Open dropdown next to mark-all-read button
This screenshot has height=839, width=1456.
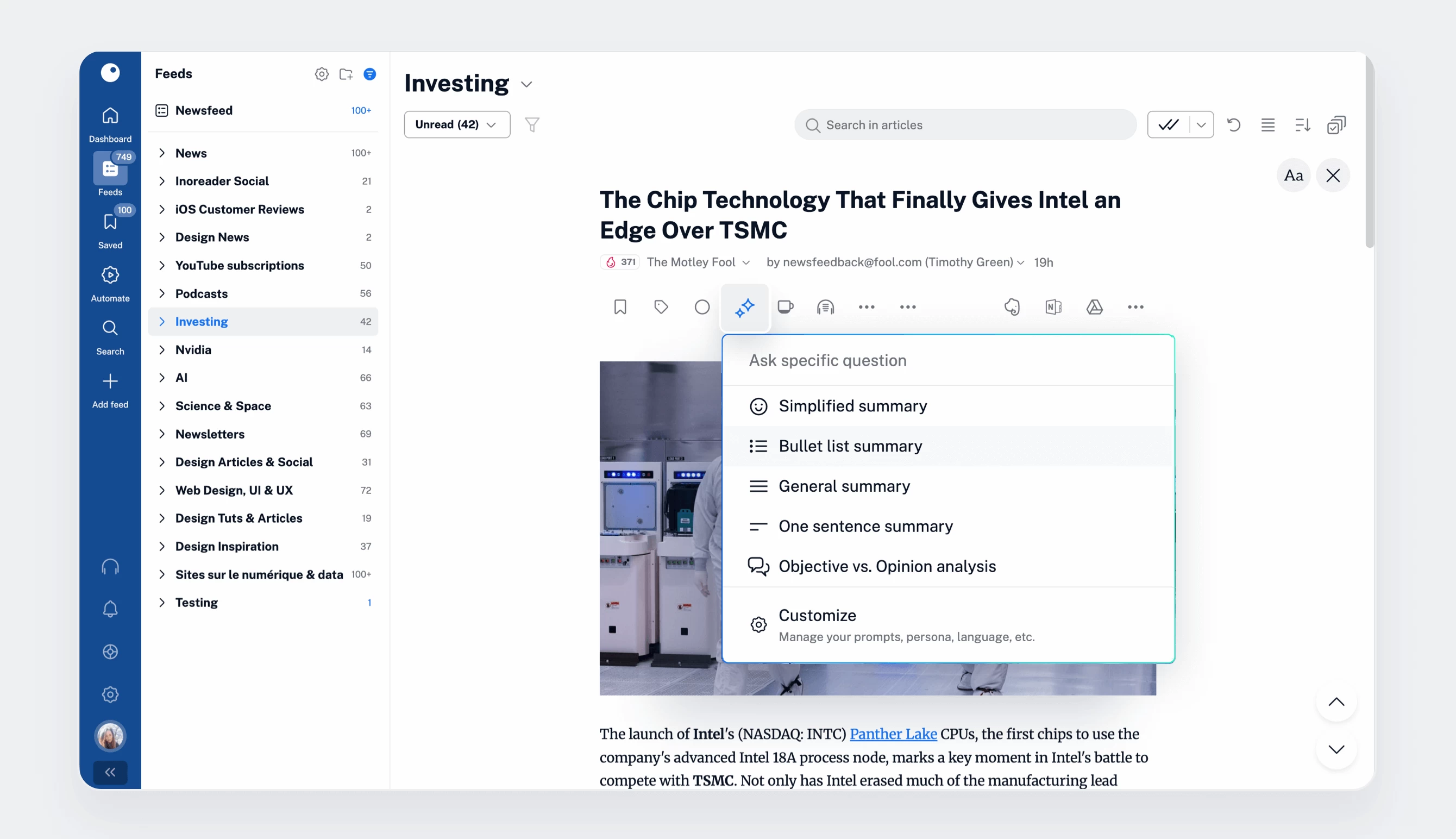(x=1201, y=125)
